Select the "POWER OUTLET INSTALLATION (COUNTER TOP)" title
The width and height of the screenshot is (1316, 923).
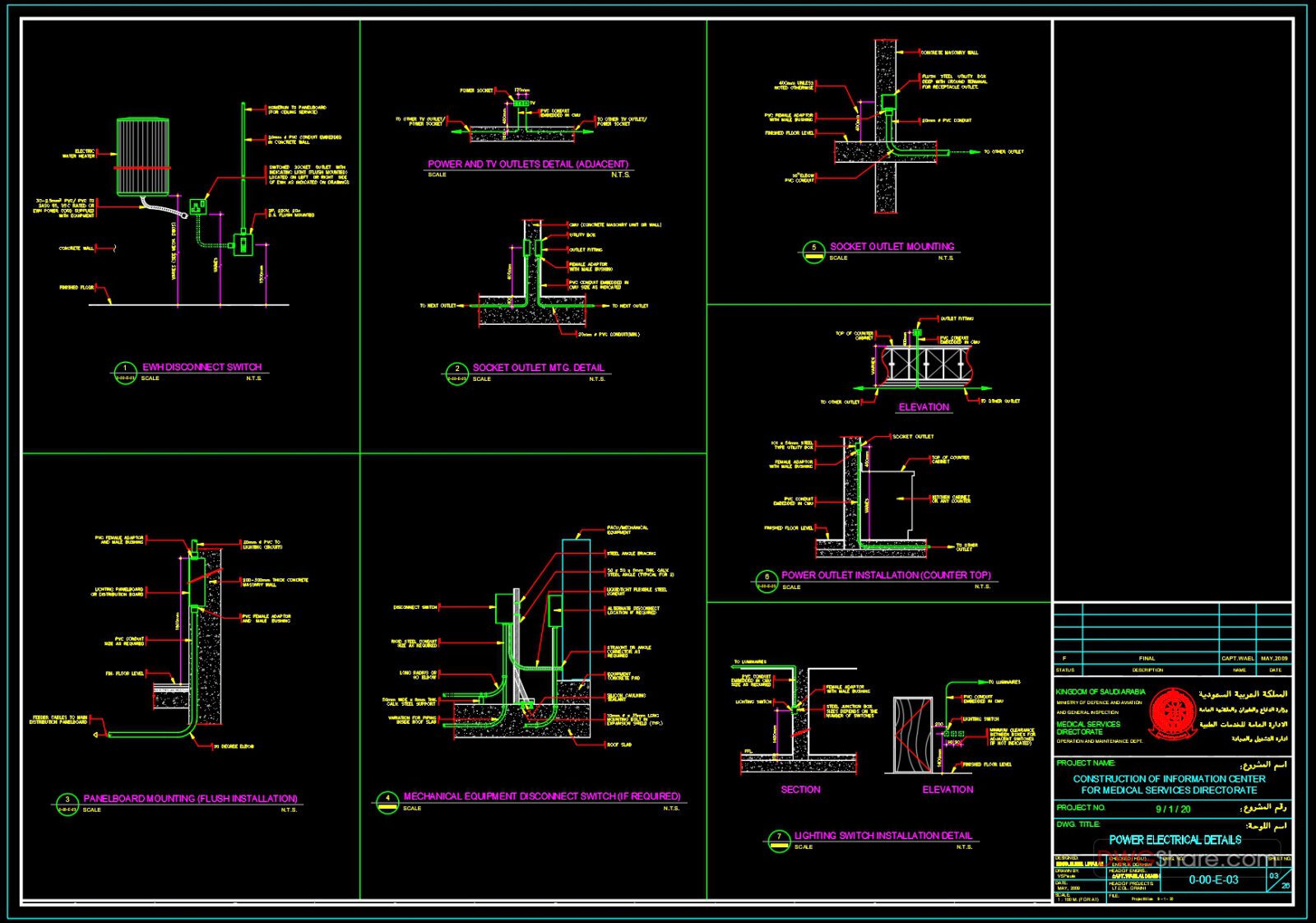886,575
